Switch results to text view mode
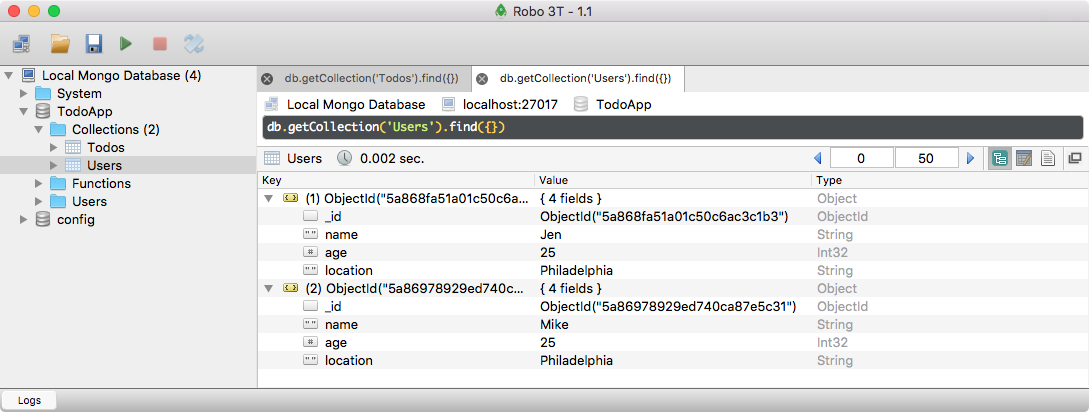The image size is (1089, 412). click(1048, 158)
